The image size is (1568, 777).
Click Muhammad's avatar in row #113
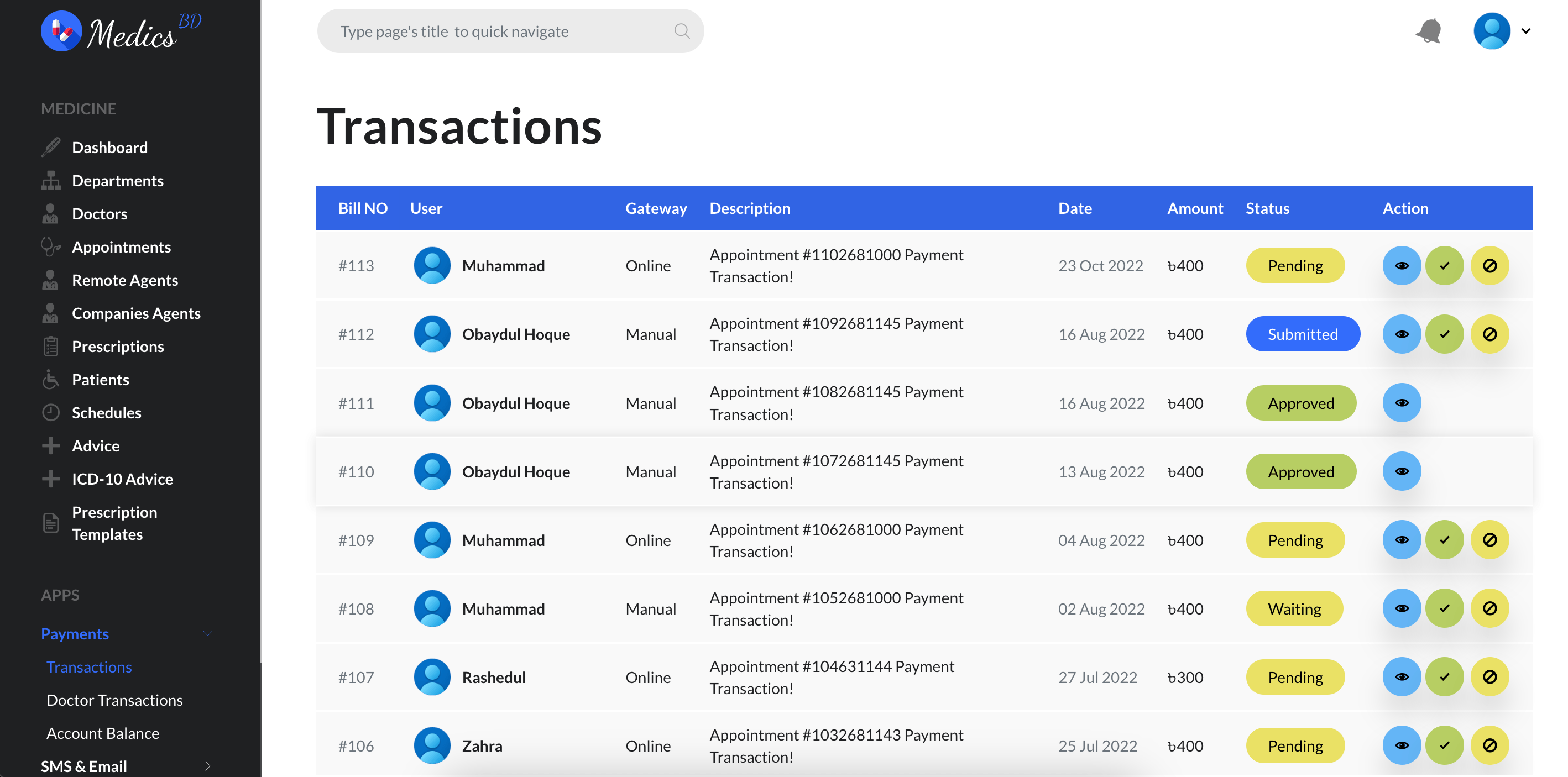[432, 265]
